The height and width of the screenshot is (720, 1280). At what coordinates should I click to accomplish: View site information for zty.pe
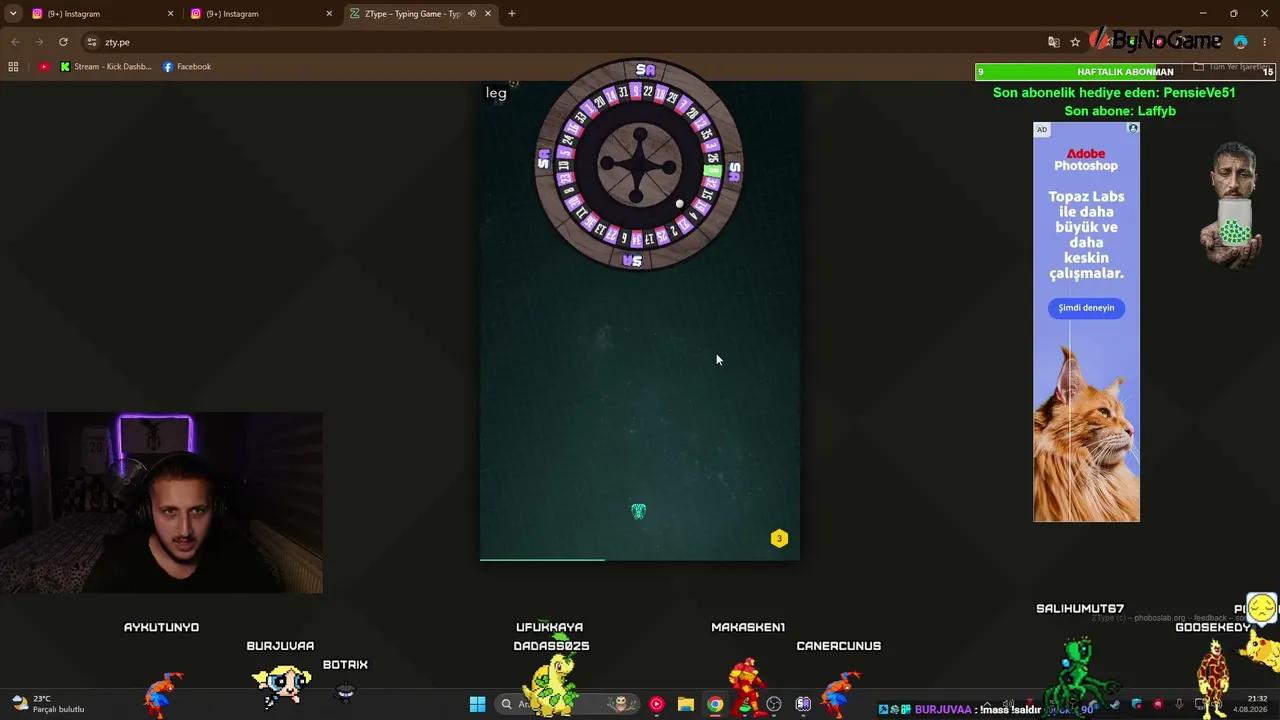[x=92, y=42]
